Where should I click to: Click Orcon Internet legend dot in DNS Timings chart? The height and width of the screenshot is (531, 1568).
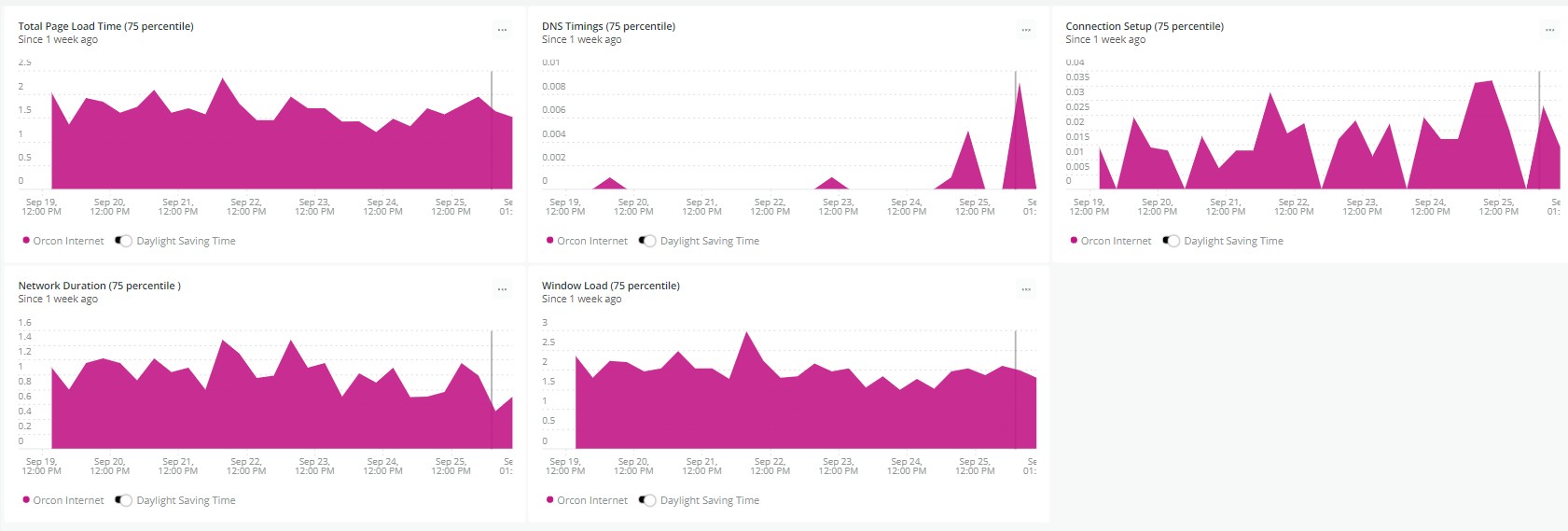[550, 241]
